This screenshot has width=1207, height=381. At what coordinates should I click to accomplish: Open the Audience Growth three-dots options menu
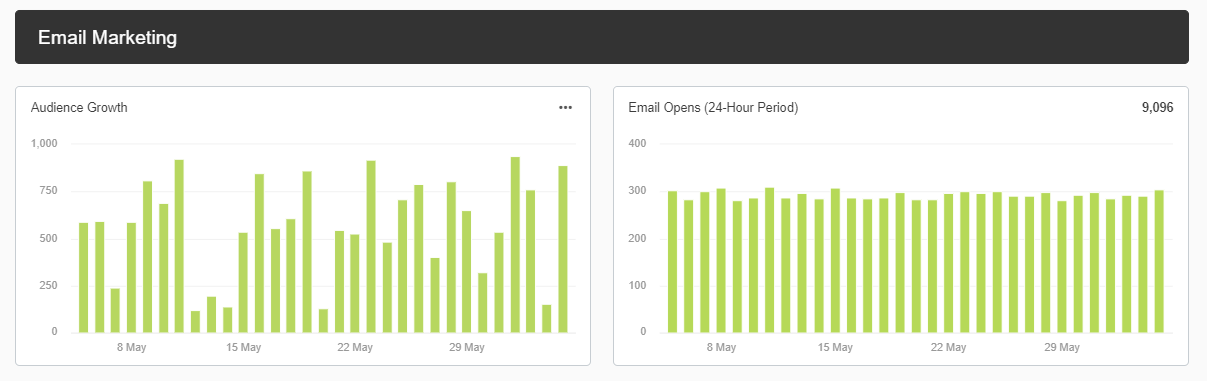coord(565,107)
